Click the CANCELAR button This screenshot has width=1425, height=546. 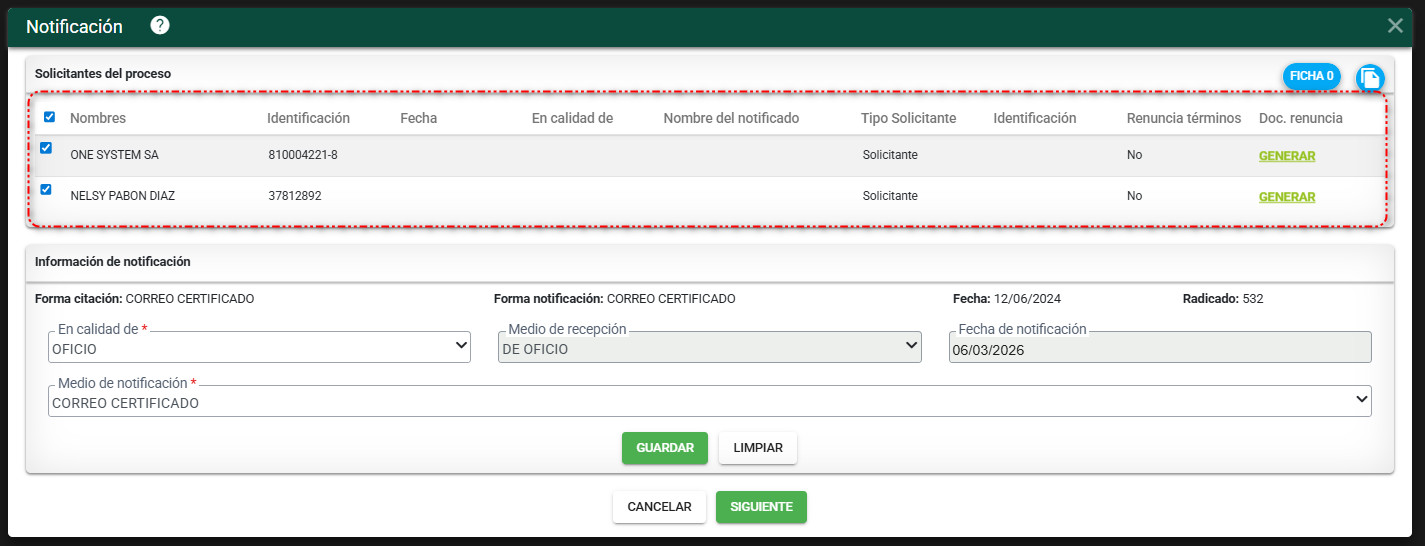coord(659,507)
